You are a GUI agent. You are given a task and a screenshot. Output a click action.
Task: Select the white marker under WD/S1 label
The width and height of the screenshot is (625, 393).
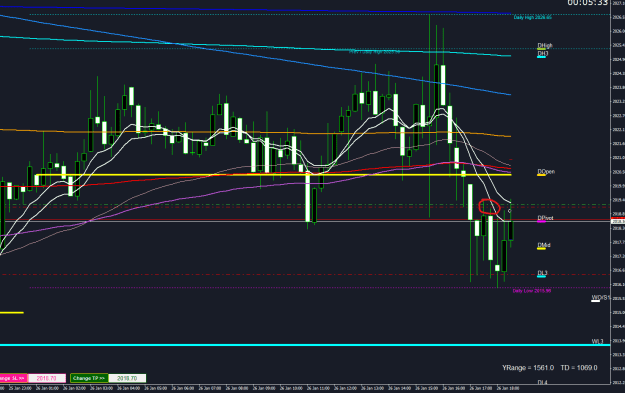pos(595,301)
